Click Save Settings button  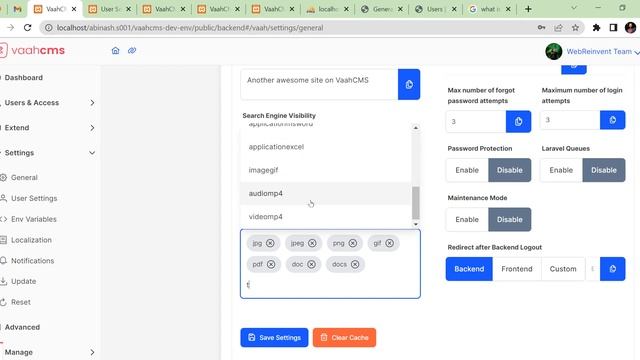click(x=274, y=338)
